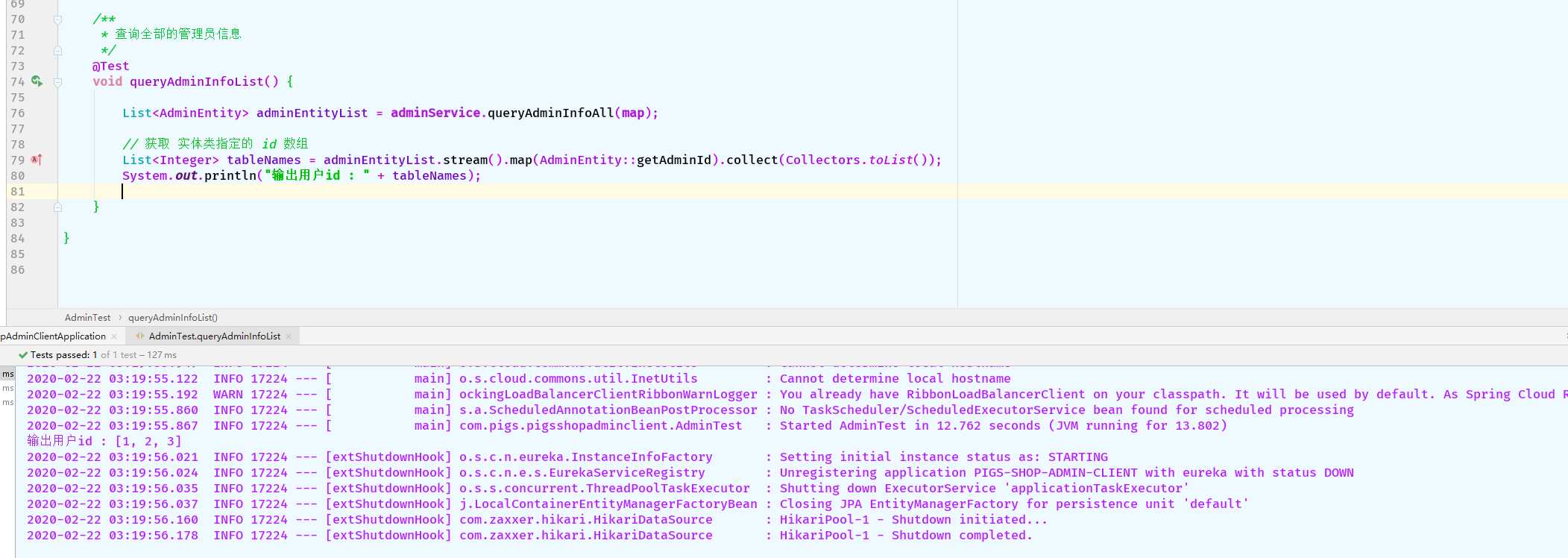Click the comment 查询全部的管理员信息
The image size is (1568, 558).
click(x=178, y=34)
